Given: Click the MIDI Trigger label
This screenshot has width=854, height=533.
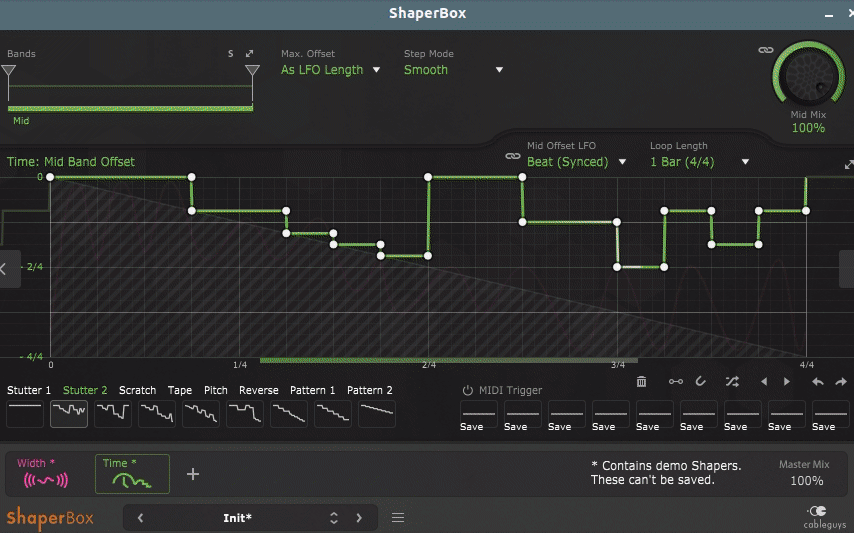Looking at the screenshot, I should coord(510,390).
